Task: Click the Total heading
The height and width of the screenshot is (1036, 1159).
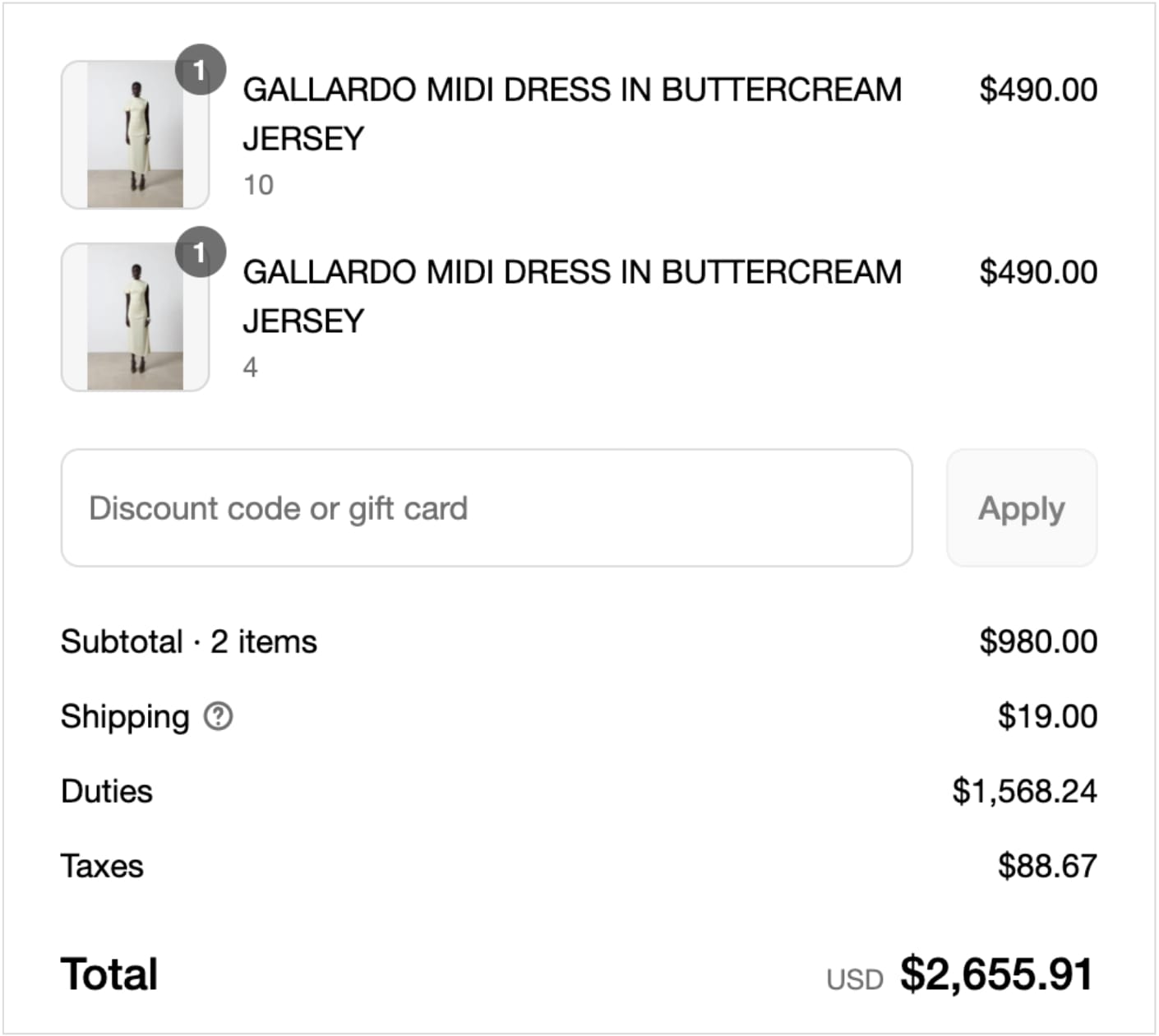Action: [108, 974]
